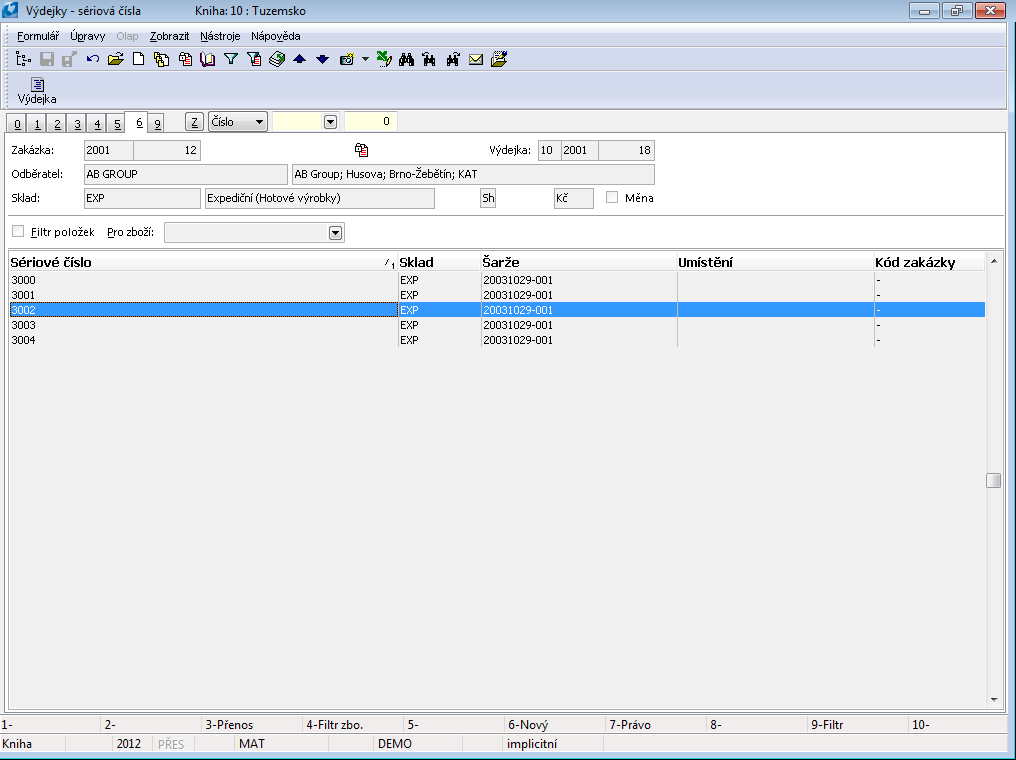This screenshot has height=760, width=1016.
Task: Toggle the Měna checkbox
Action: tap(612, 198)
